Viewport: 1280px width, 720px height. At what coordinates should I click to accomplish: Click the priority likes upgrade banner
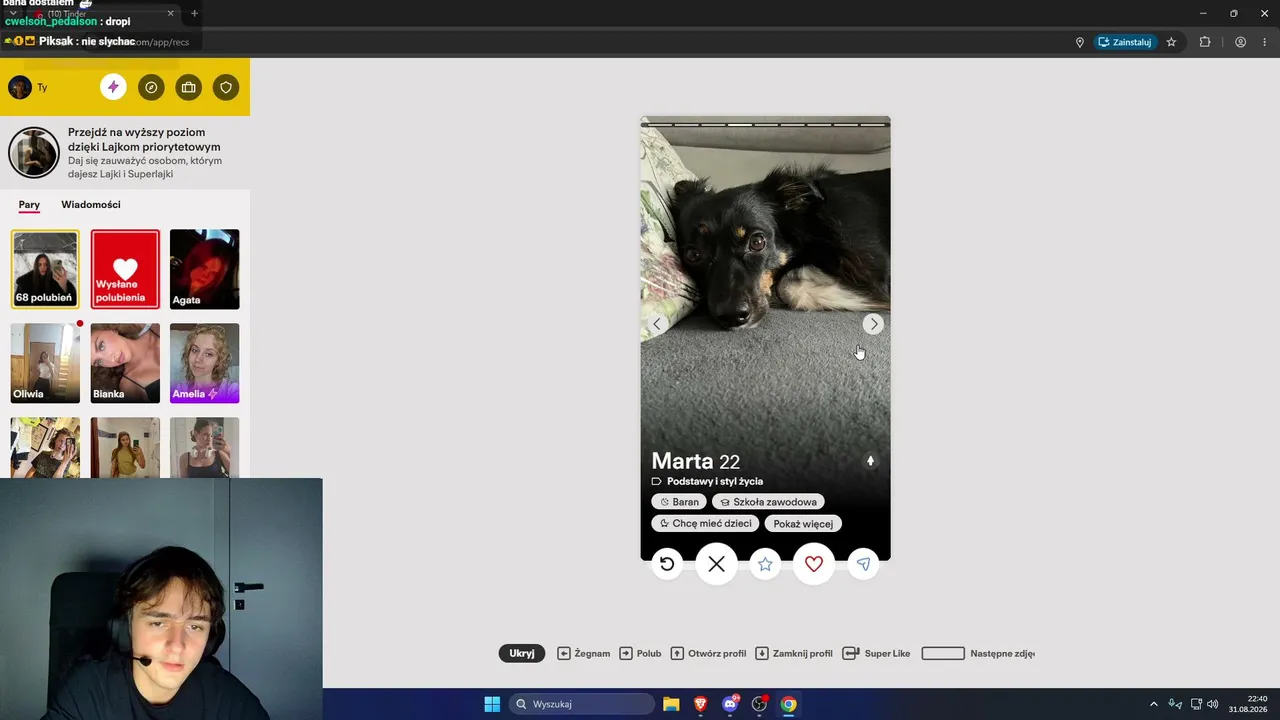(x=125, y=152)
